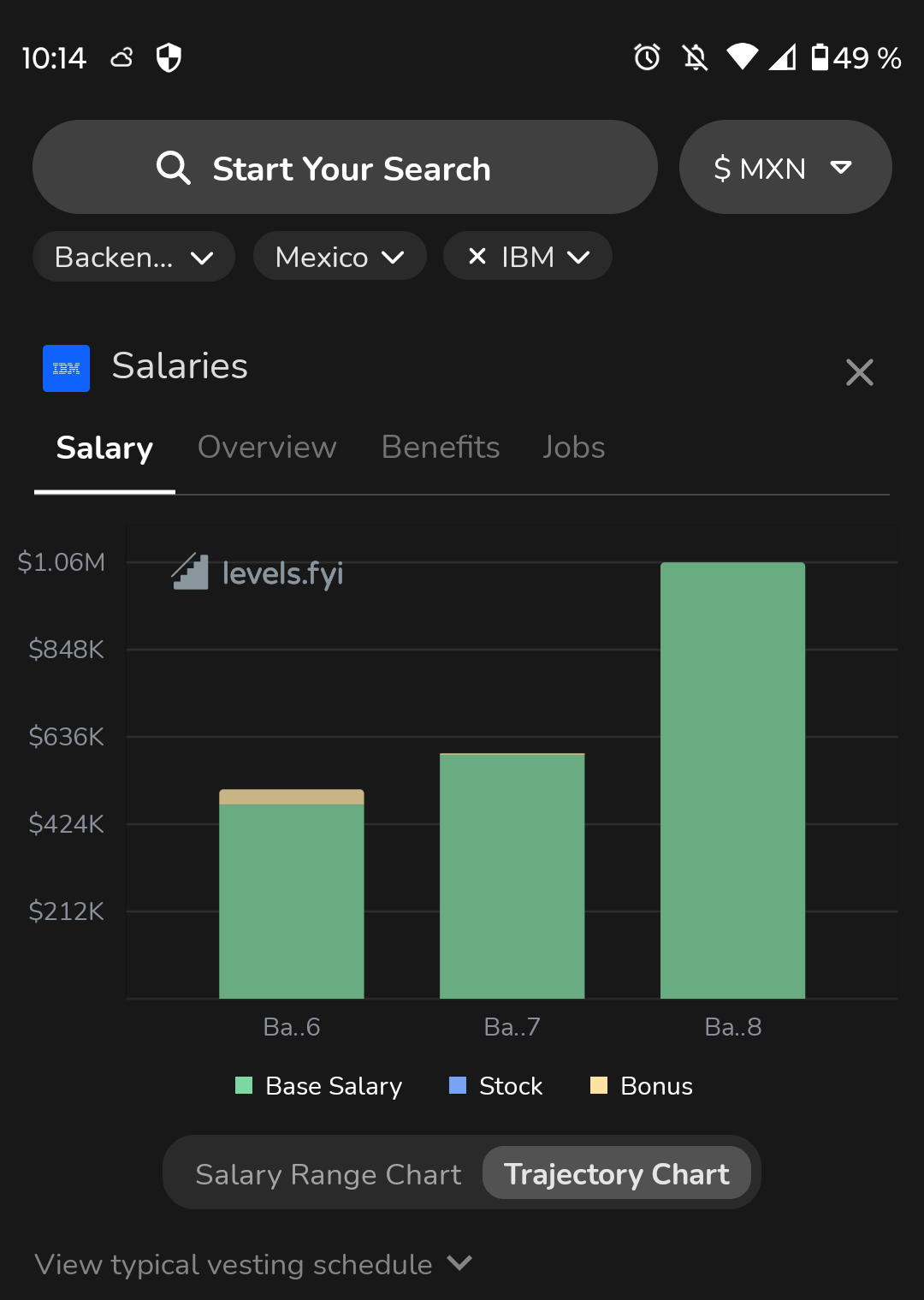924x1300 pixels.
Task: Open the Backend job title dropdown
Action: [x=133, y=257]
